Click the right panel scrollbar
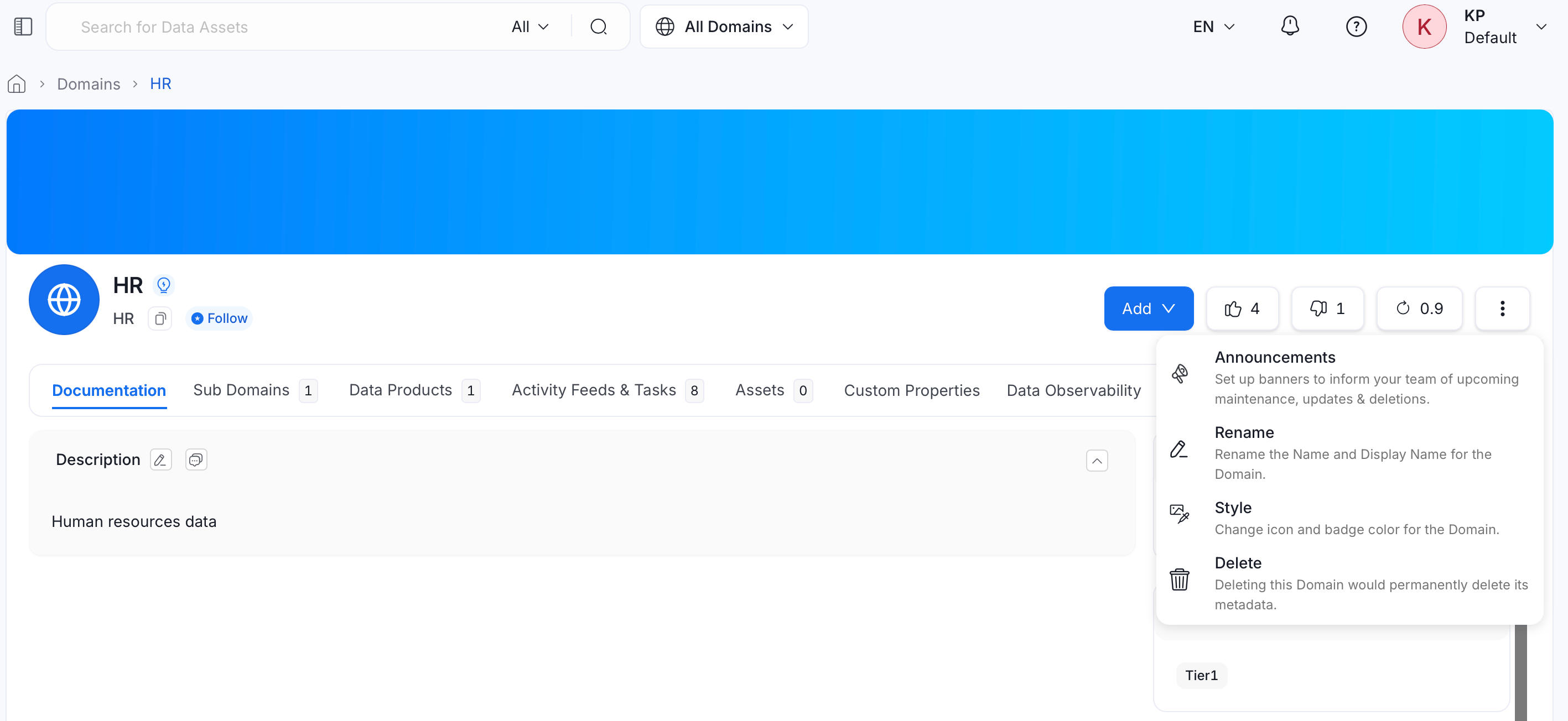 click(x=1520, y=672)
